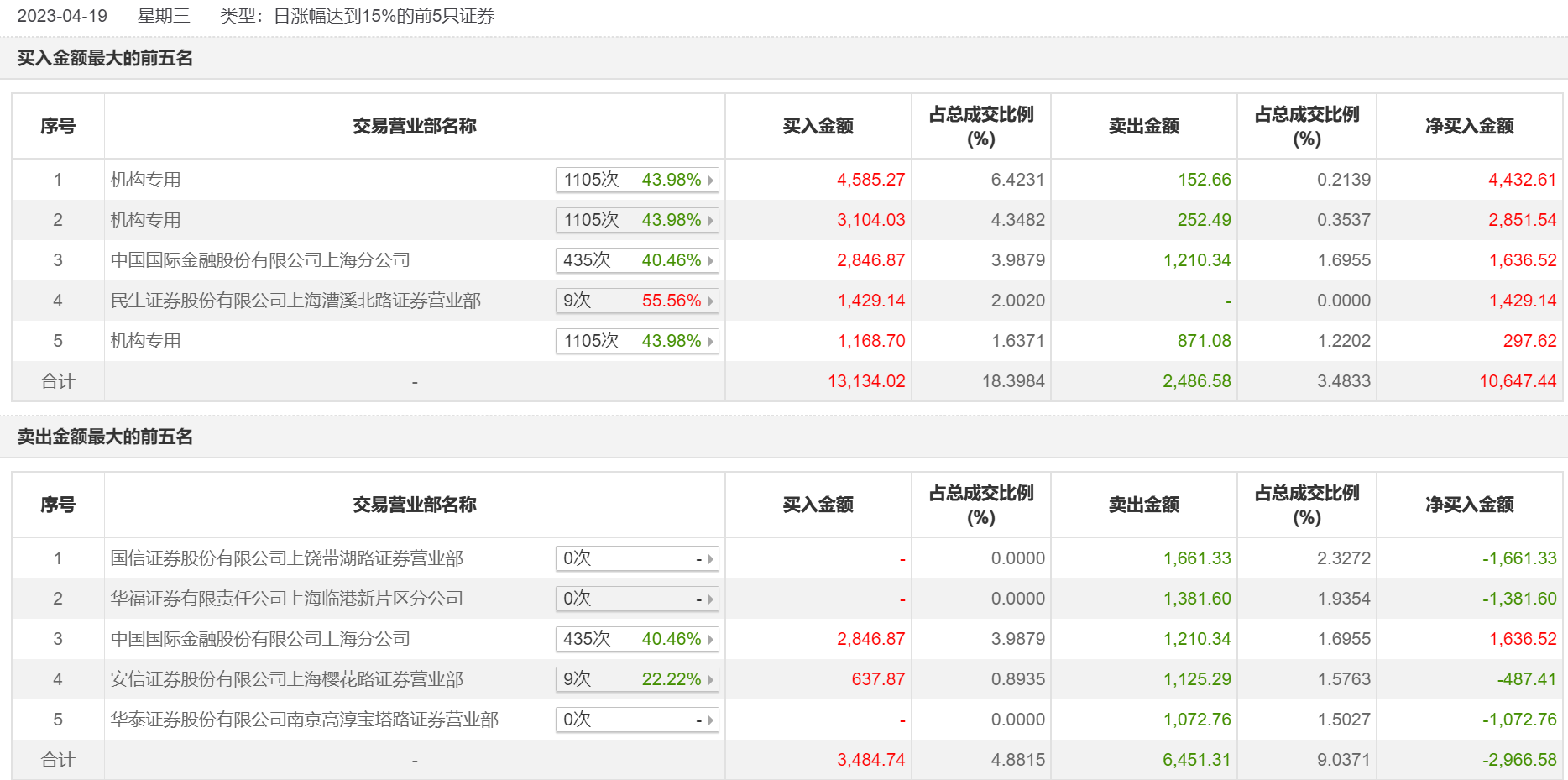Viewport: 1568px width, 780px height.
Task: Click arrow in 华泰证券 row's 0次 box
Action: click(x=711, y=720)
